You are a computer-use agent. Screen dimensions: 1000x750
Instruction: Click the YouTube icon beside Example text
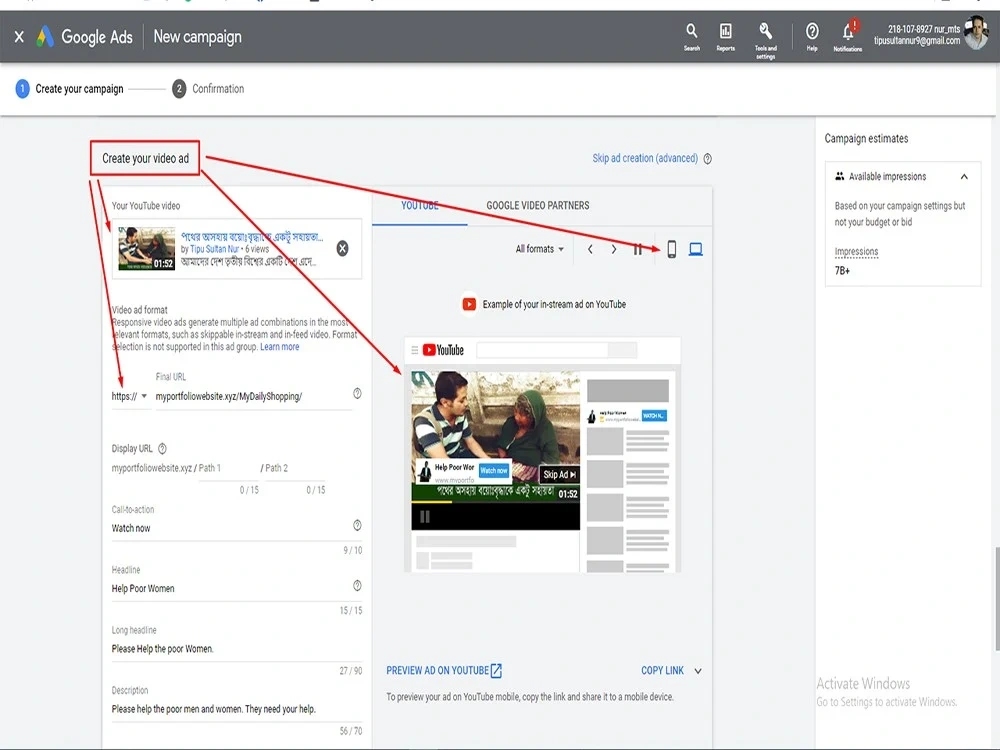[x=469, y=304]
